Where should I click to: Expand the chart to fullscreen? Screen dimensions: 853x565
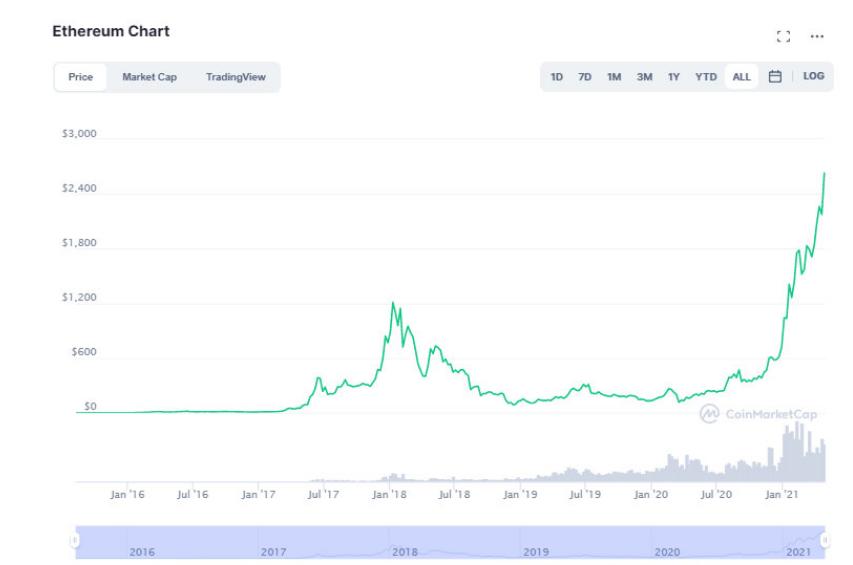point(783,36)
